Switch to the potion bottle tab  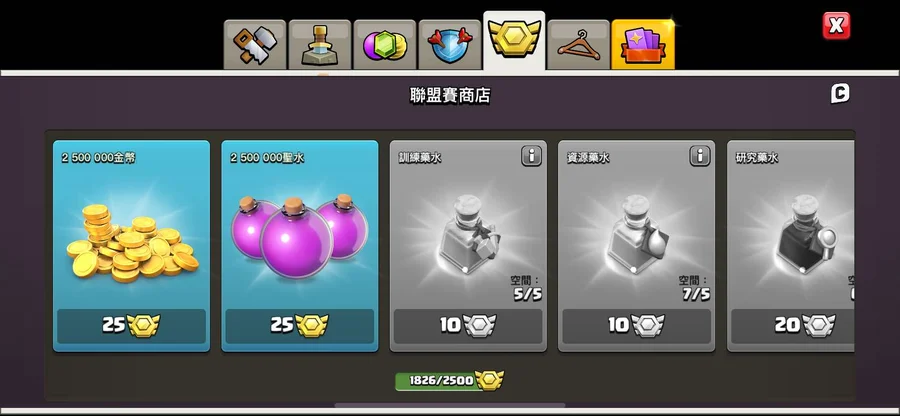320,45
